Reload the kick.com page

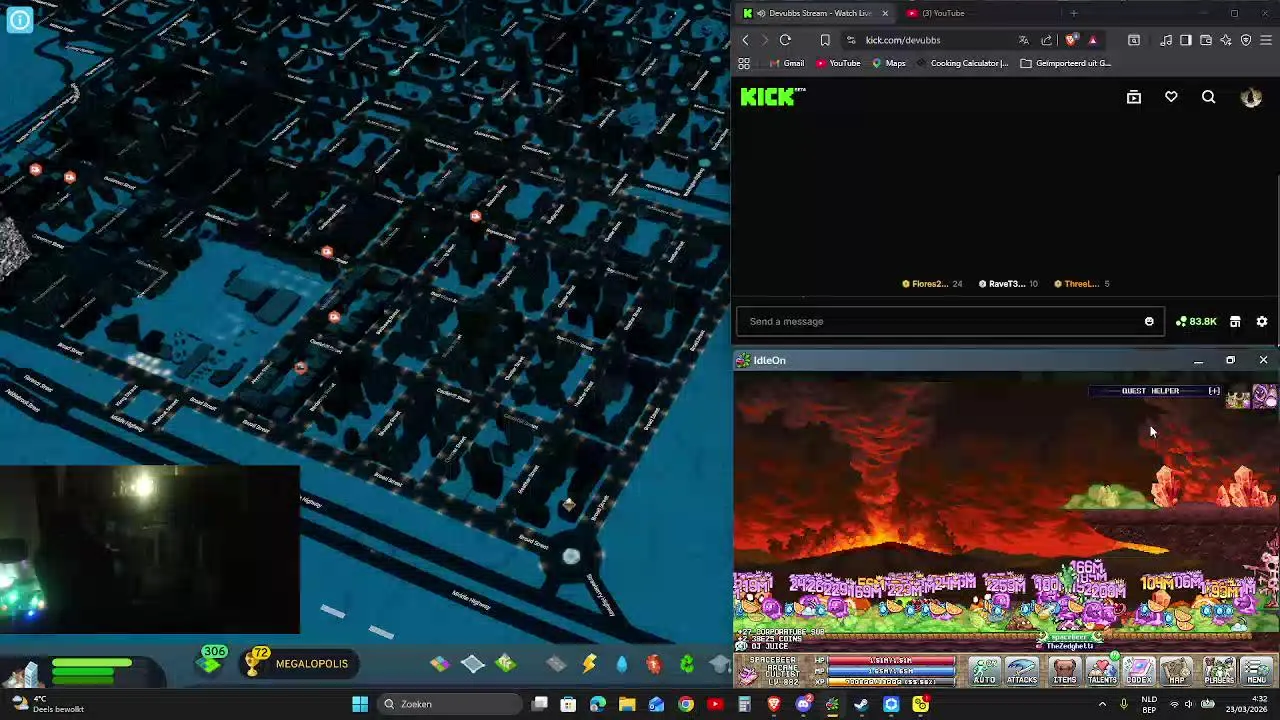[785, 40]
